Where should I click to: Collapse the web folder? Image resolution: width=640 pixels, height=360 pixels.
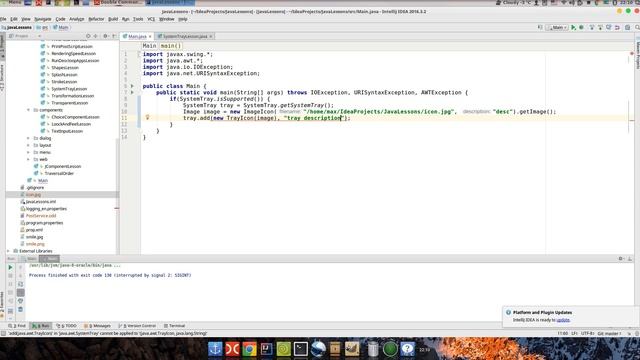click(x=28, y=159)
